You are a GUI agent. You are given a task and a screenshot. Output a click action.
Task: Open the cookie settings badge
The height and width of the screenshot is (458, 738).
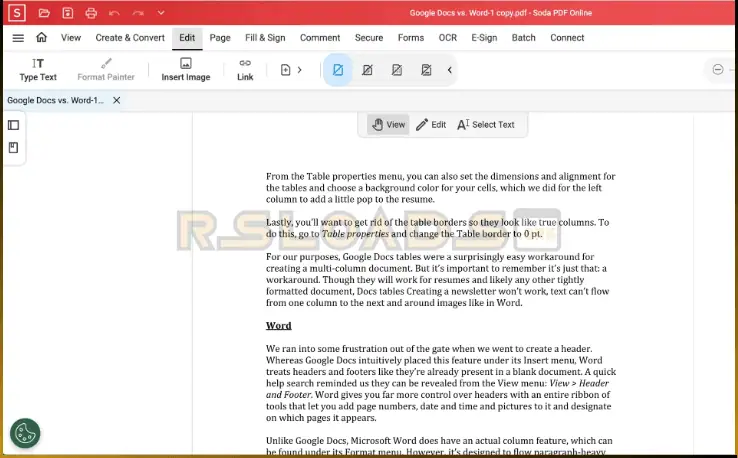coord(25,433)
